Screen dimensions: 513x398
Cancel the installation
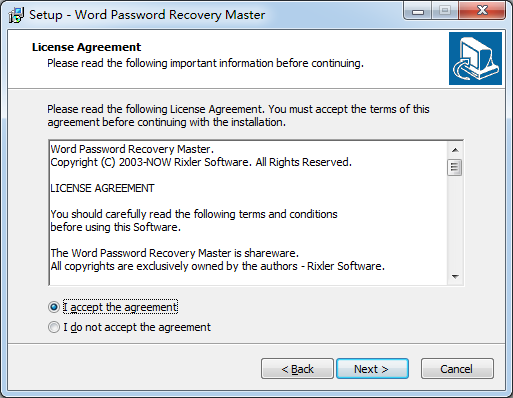click(457, 369)
